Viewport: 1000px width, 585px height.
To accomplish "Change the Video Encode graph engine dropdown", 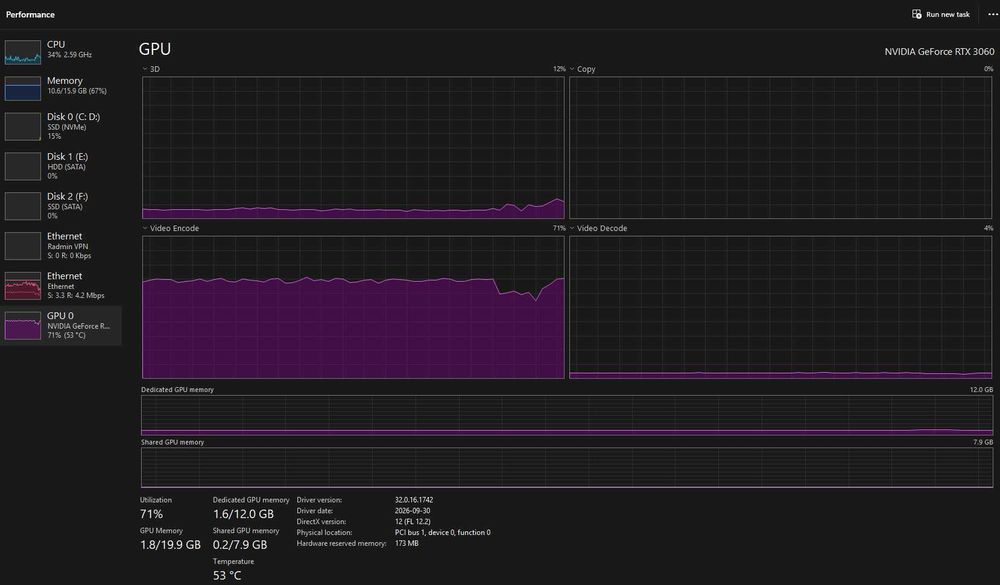I will coord(170,228).
